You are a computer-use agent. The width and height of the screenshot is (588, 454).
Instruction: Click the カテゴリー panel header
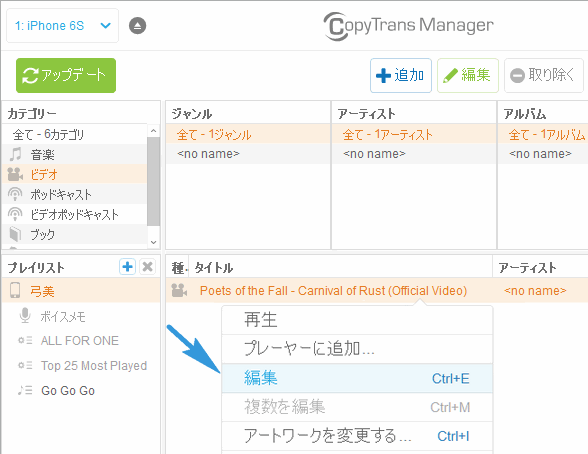(x=81, y=113)
